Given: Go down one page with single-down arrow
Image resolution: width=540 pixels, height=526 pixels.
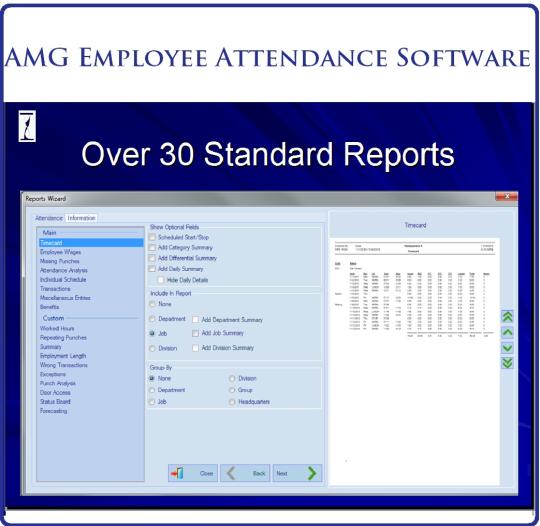Looking at the screenshot, I should click(507, 348).
